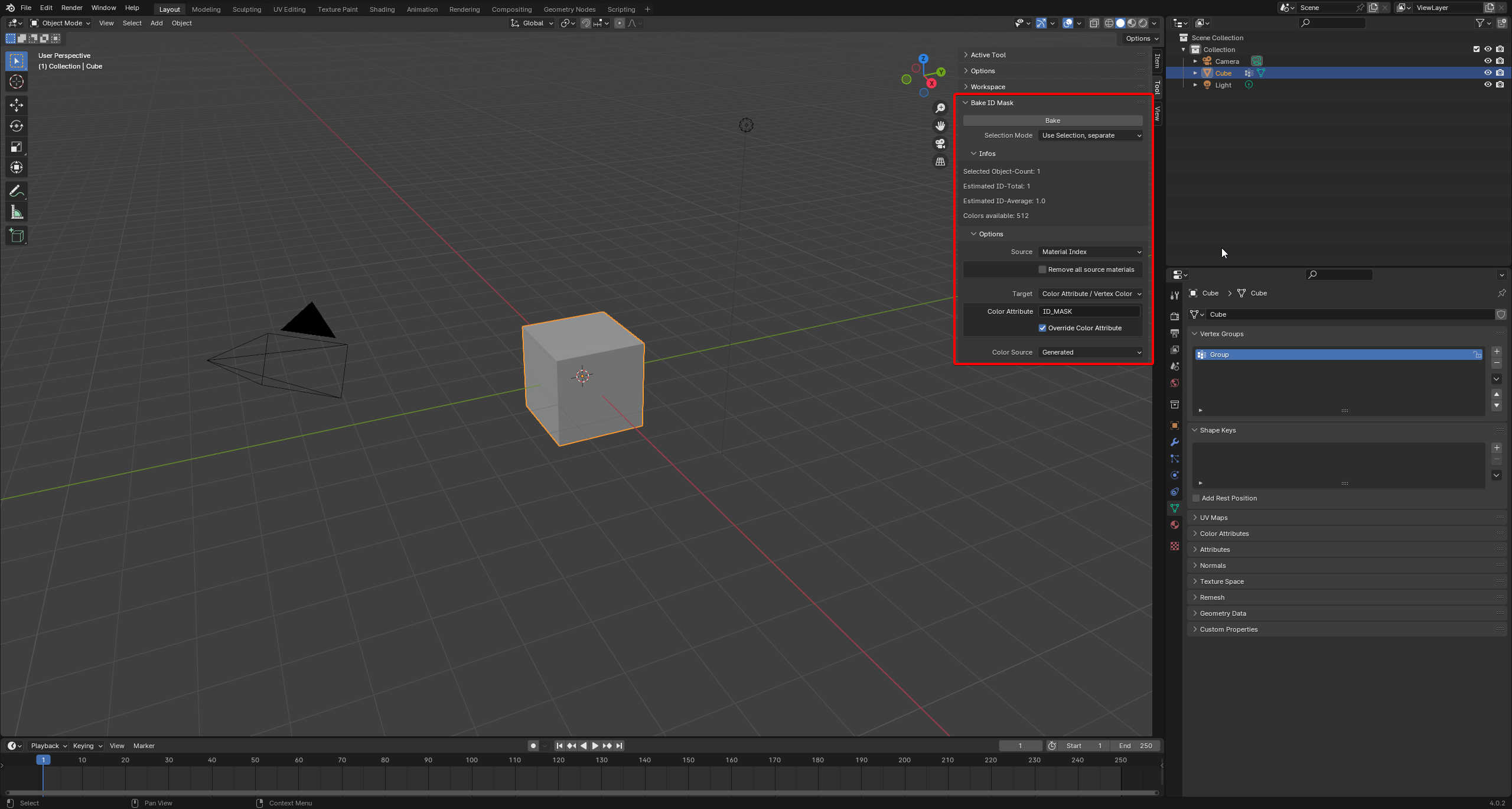The height and width of the screenshot is (809, 1512).
Task: Click the Bake button
Action: [1052, 121]
